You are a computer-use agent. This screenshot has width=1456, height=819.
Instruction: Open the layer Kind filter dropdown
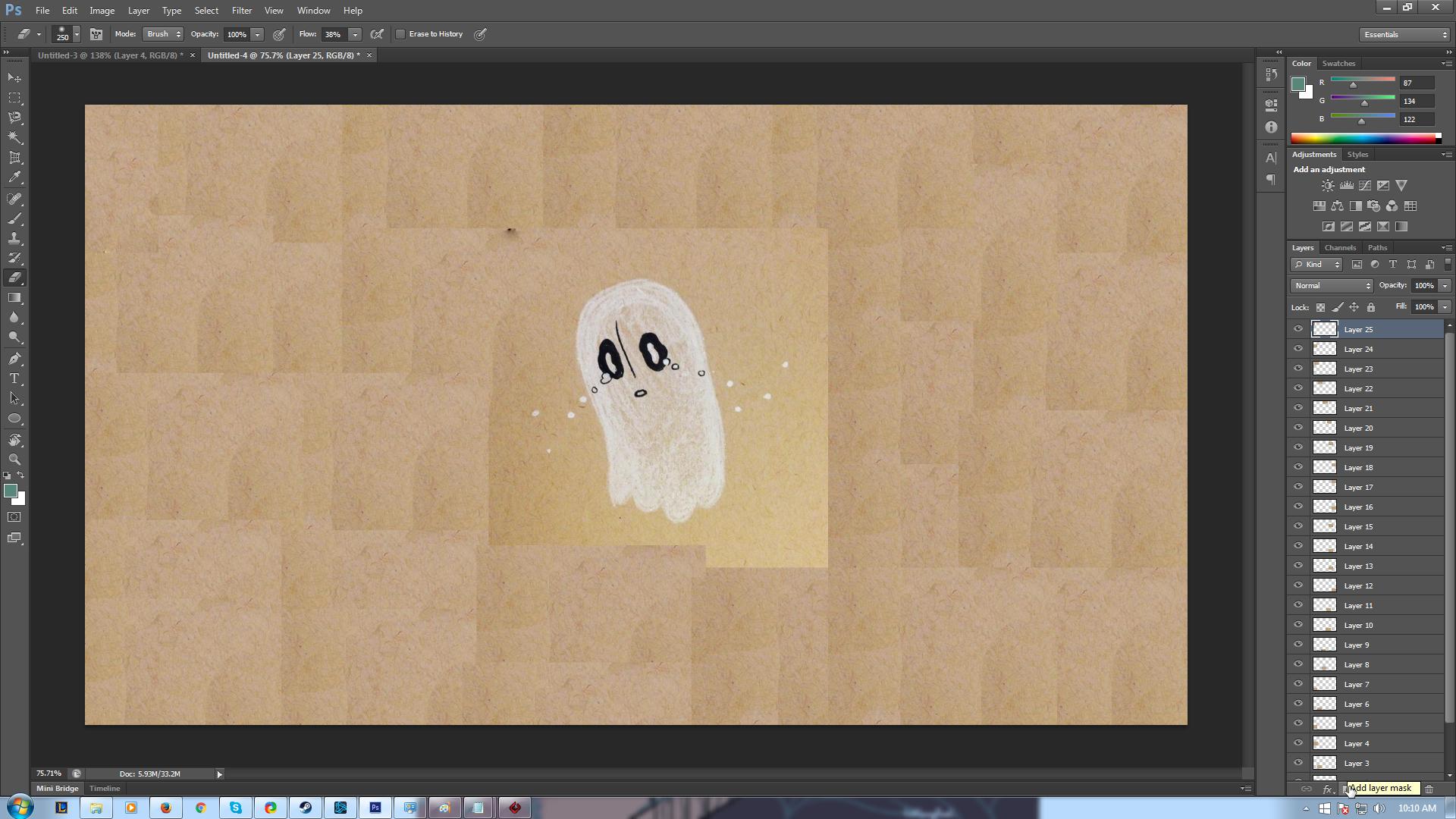click(1316, 265)
